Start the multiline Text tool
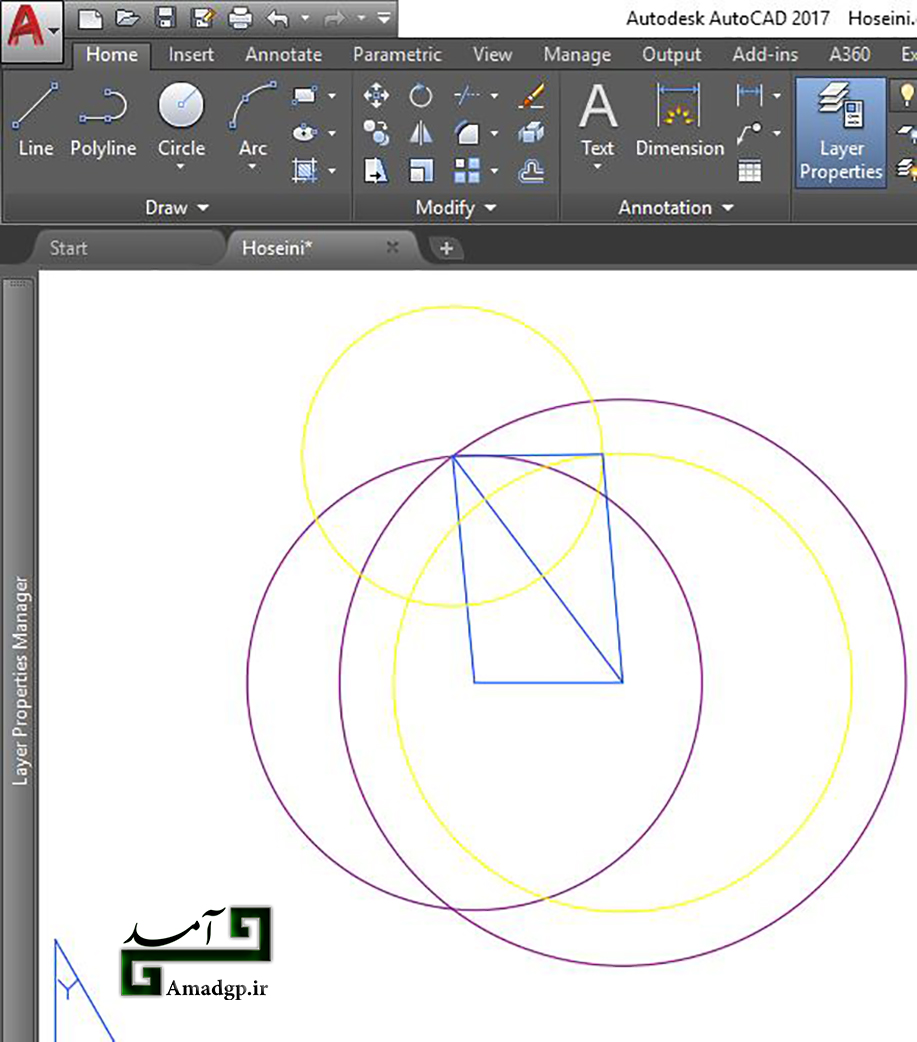Viewport: 917px width, 1042px height. tap(597, 120)
